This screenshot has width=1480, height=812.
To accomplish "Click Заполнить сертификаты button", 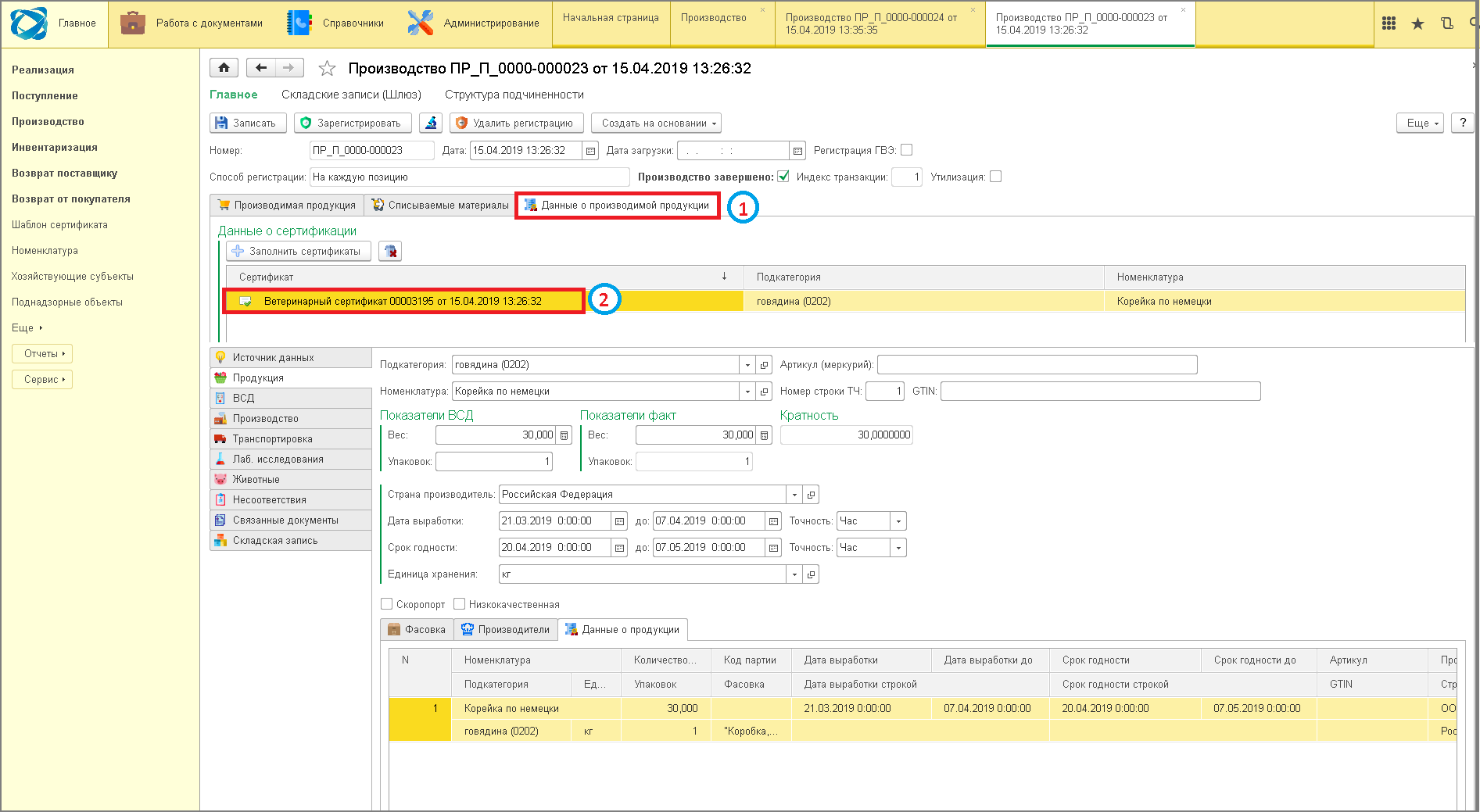I will [x=298, y=251].
